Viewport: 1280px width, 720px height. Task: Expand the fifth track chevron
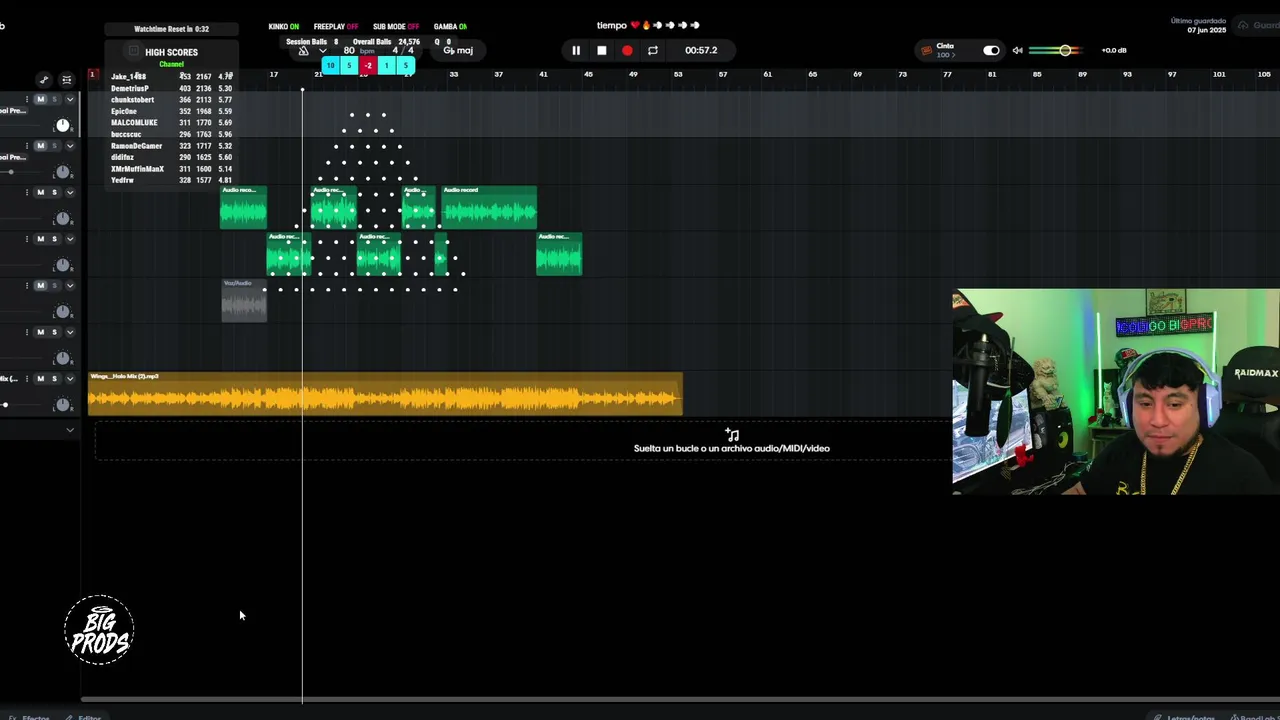pyautogui.click(x=70, y=285)
